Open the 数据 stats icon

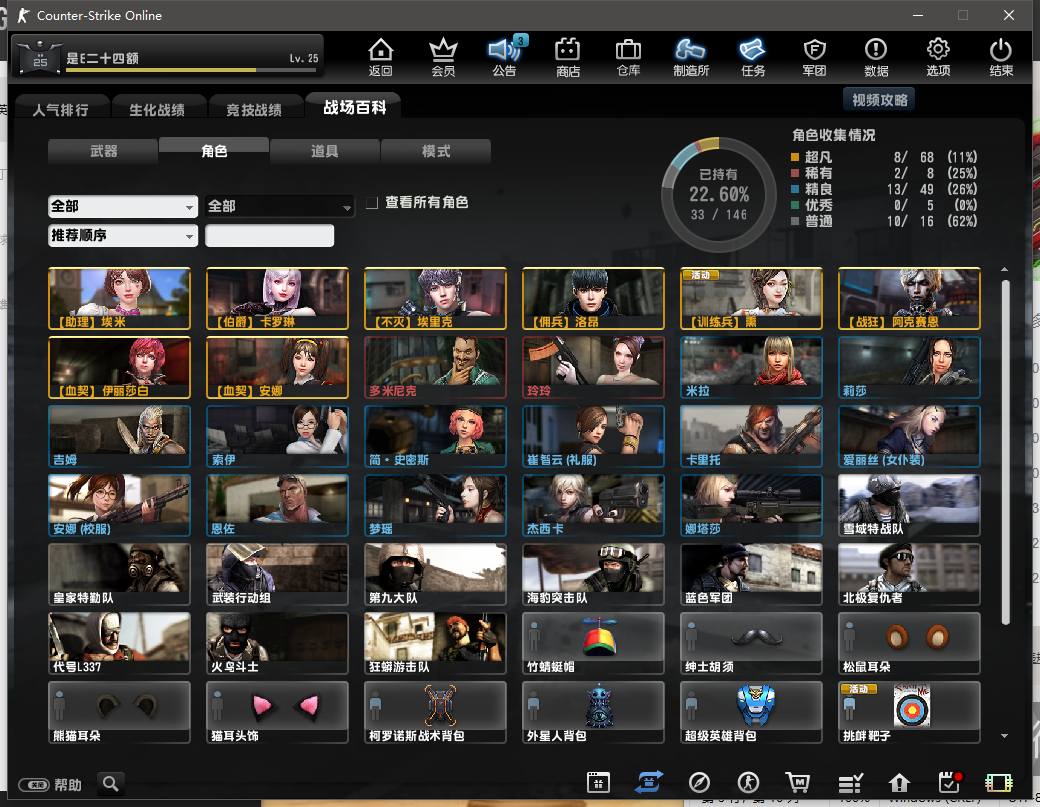coord(876,56)
